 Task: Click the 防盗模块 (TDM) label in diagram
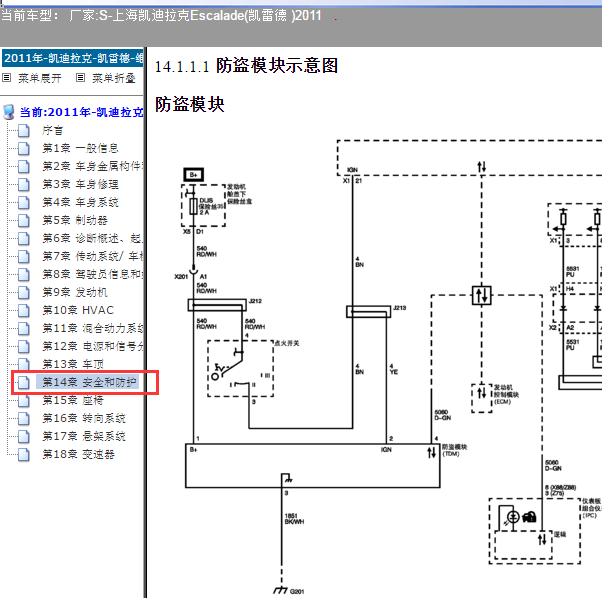(x=454, y=450)
